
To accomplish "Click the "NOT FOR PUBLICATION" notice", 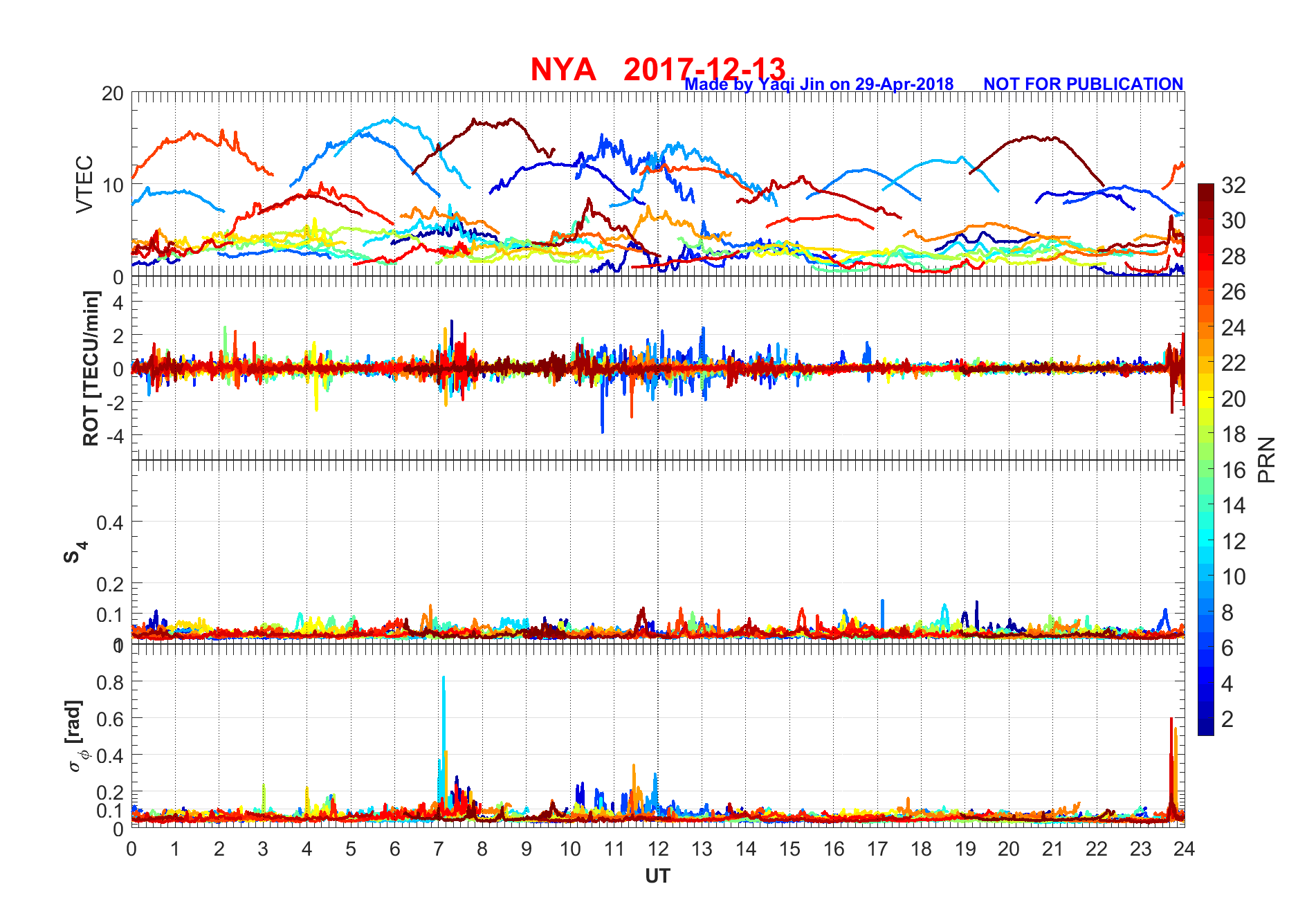I will click(x=1084, y=84).
